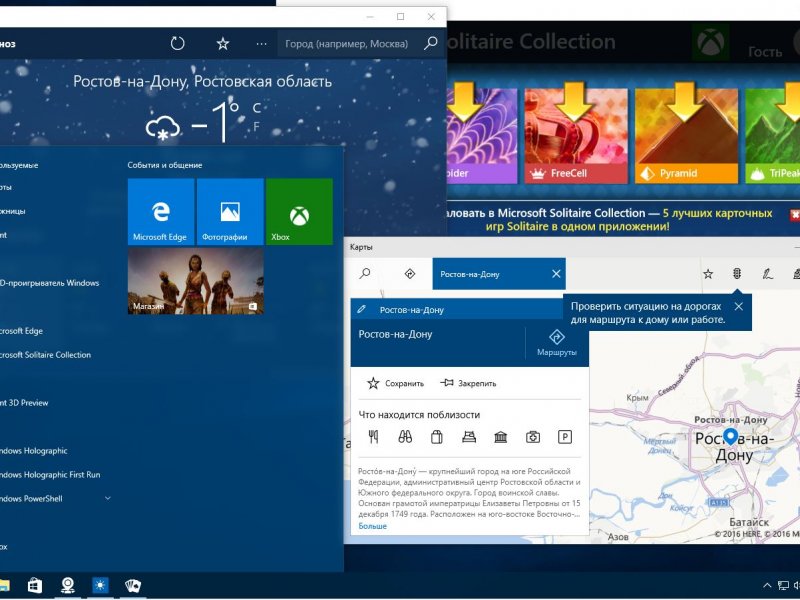Viewport: 800px width, 600px height.
Task: Click the Батайск label on the map
Action: pos(748,522)
